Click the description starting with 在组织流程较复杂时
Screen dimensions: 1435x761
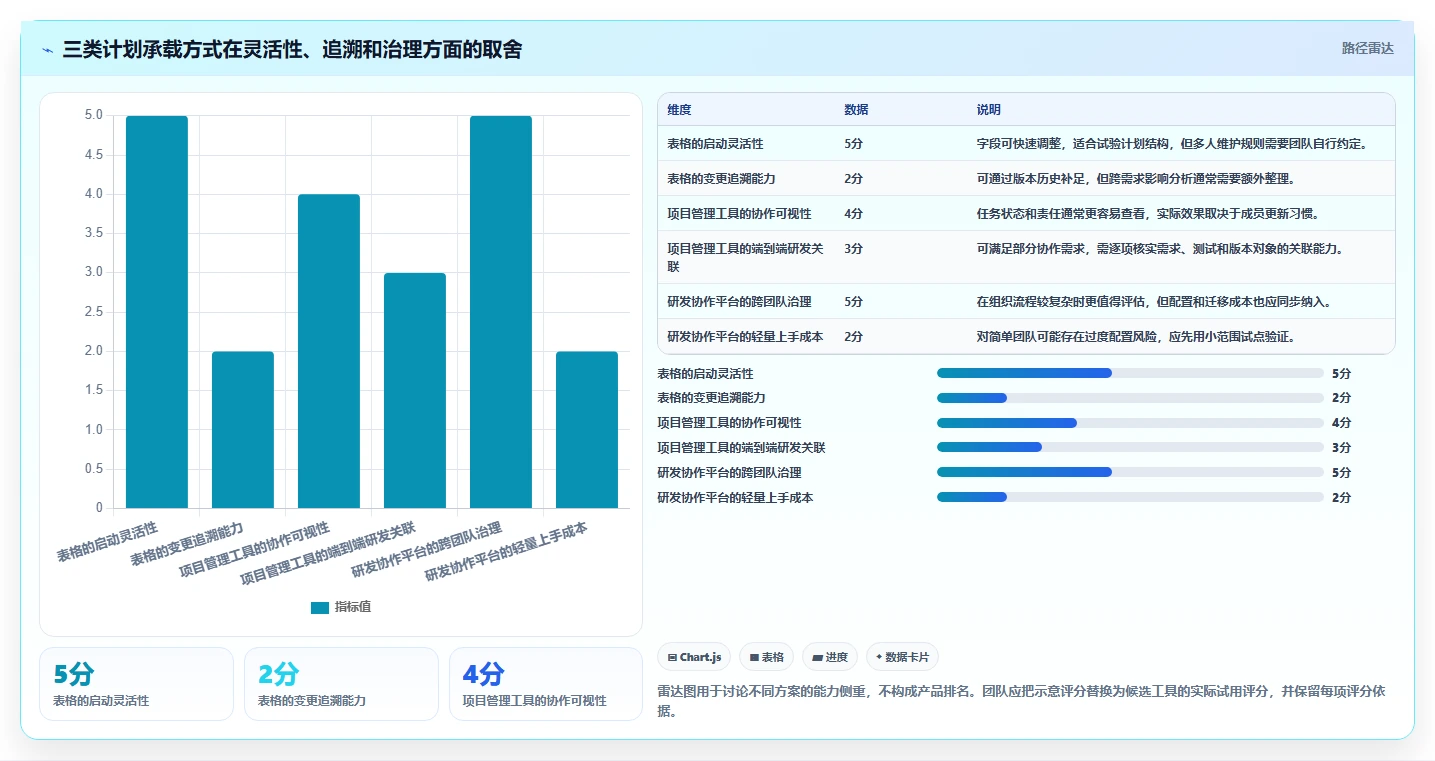click(1154, 302)
